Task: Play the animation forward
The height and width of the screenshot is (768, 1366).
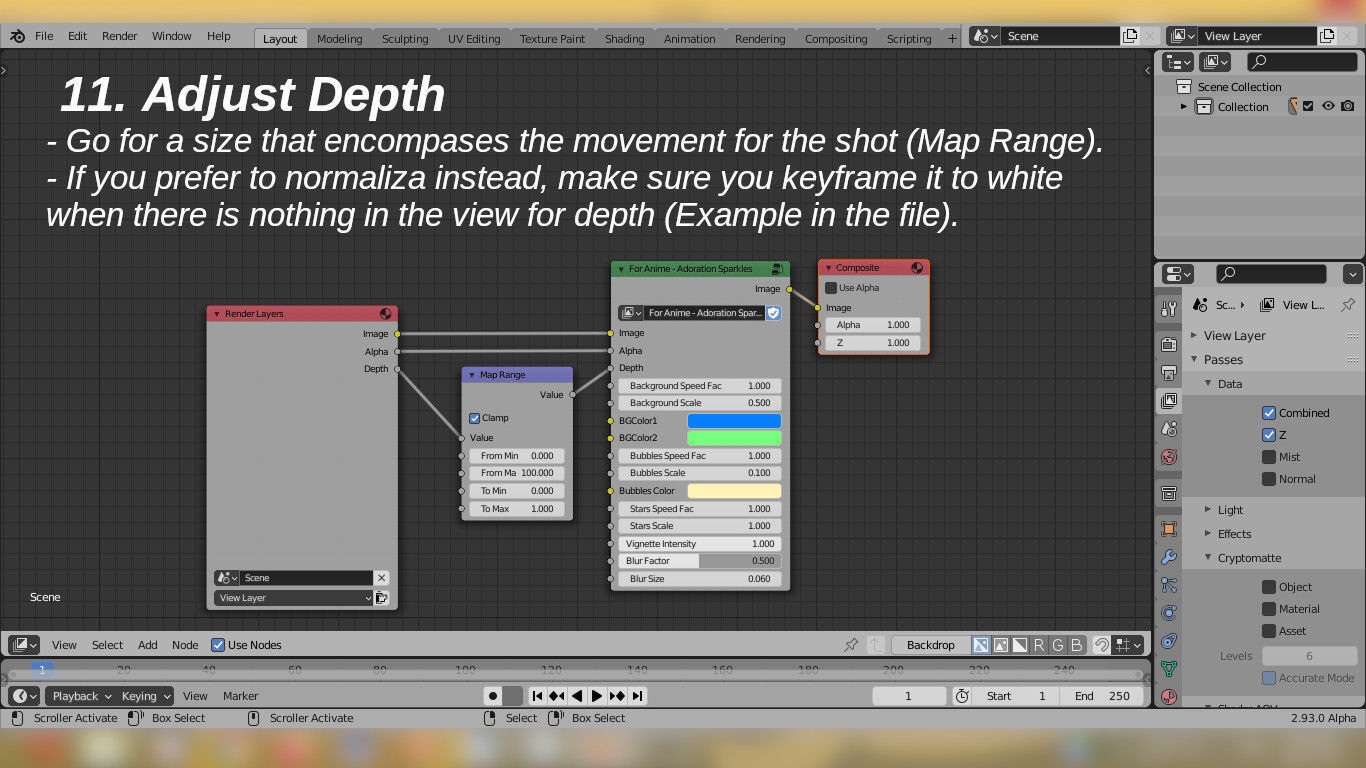Action: [597, 696]
